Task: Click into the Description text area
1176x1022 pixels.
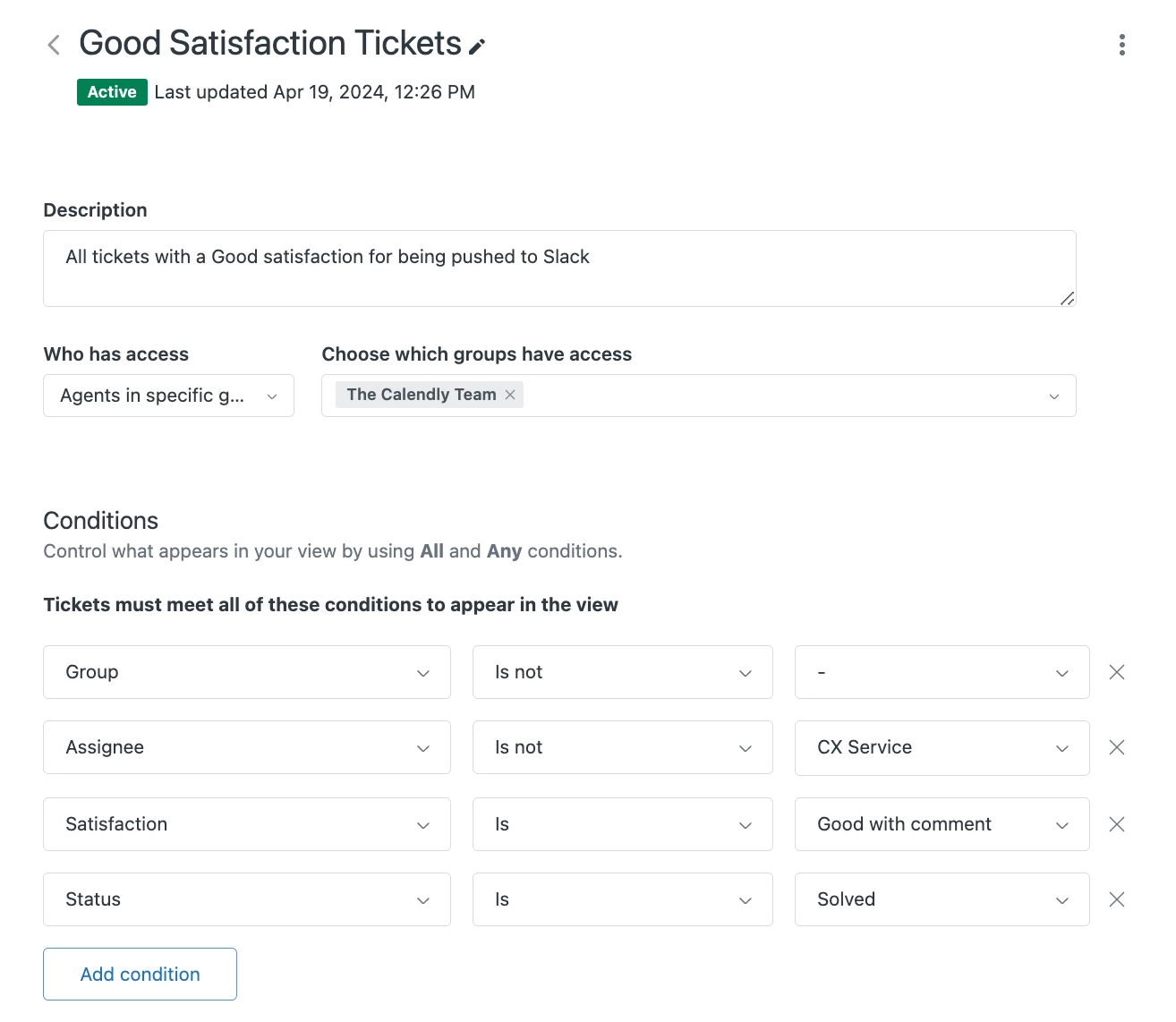Action: [559, 268]
